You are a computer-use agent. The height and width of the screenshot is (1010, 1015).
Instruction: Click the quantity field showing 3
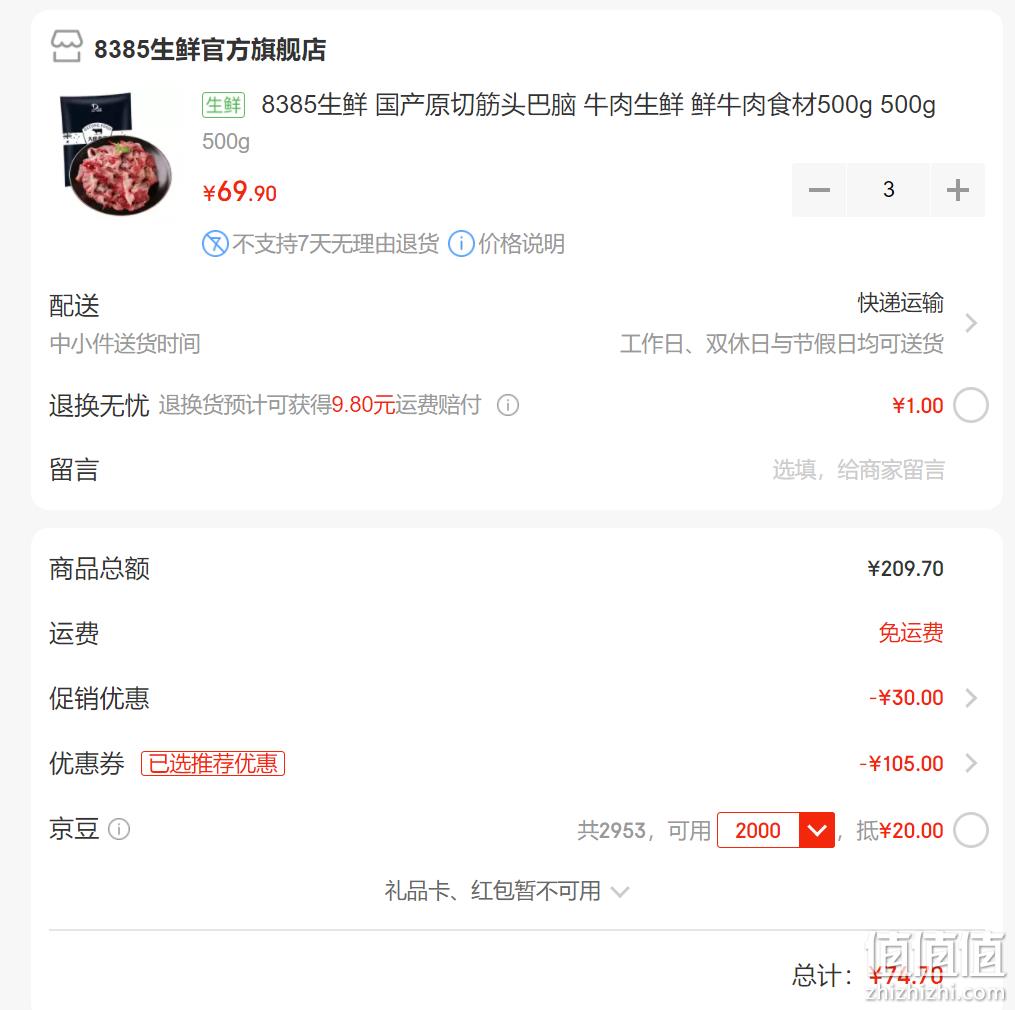click(888, 190)
